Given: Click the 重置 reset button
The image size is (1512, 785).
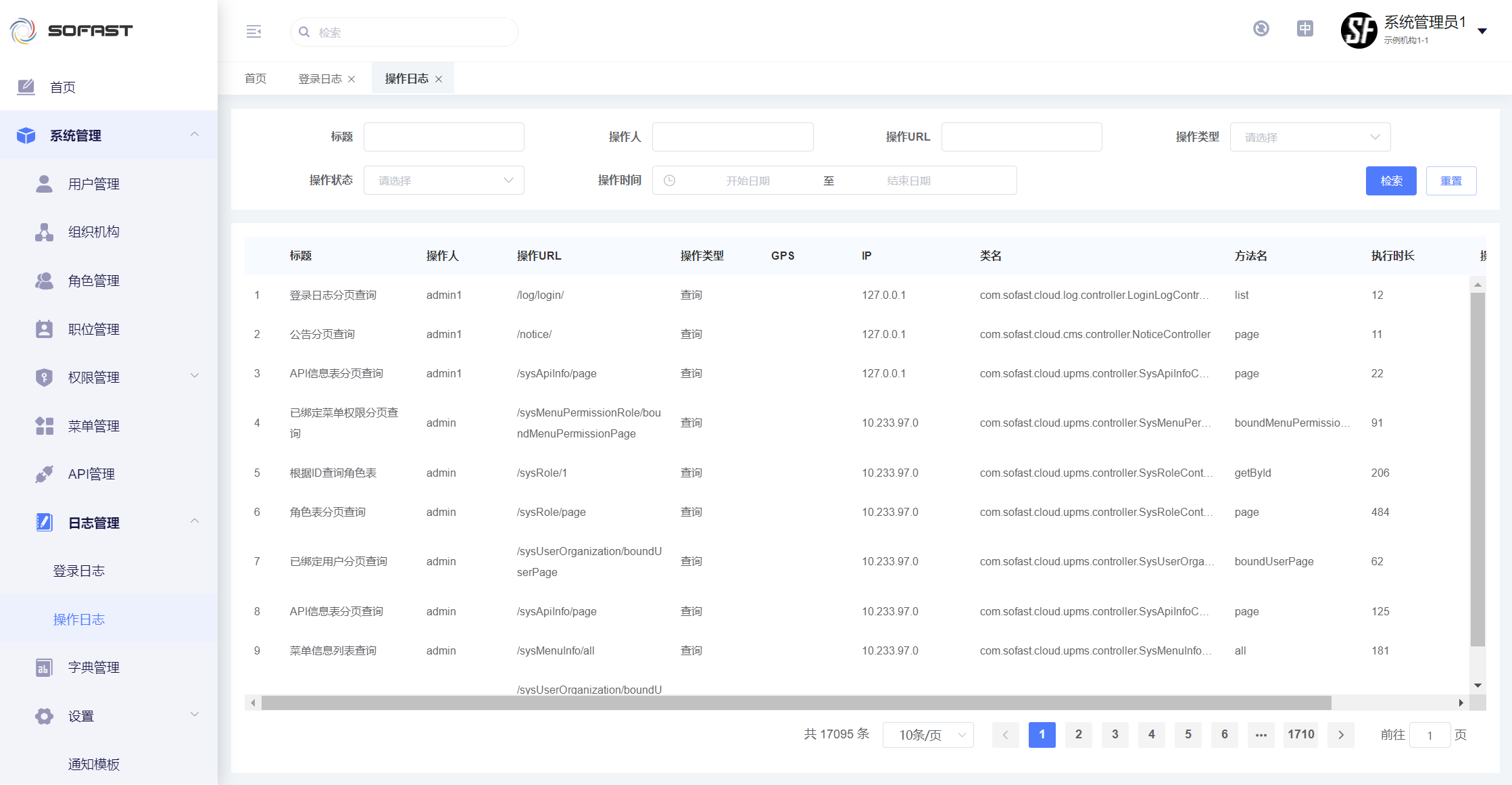Looking at the screenshot, I should click(x=1450, y=181).
